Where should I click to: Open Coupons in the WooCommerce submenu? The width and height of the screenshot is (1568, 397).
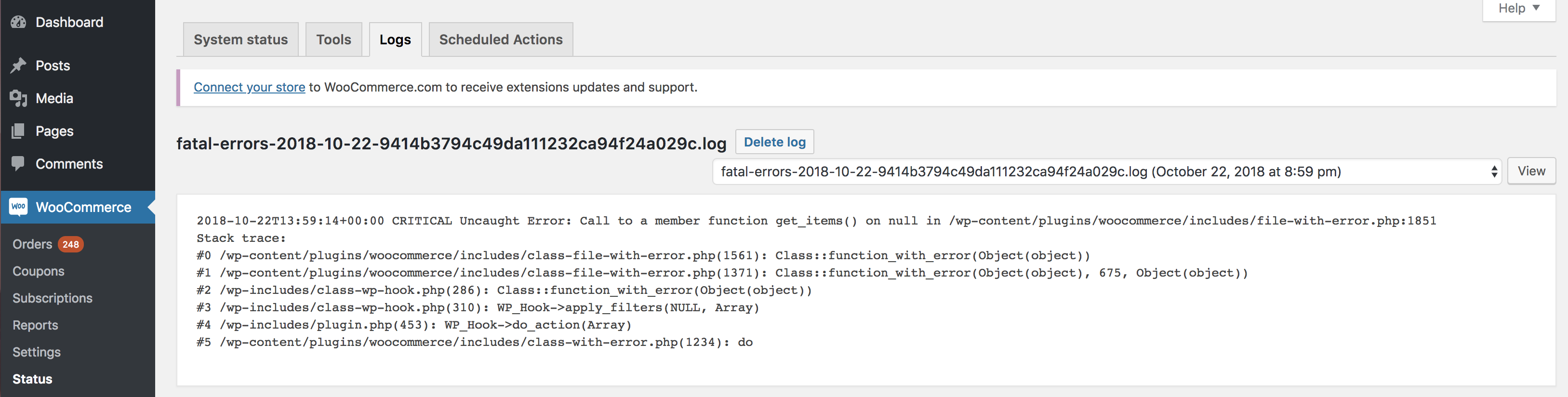coord(39,271)
